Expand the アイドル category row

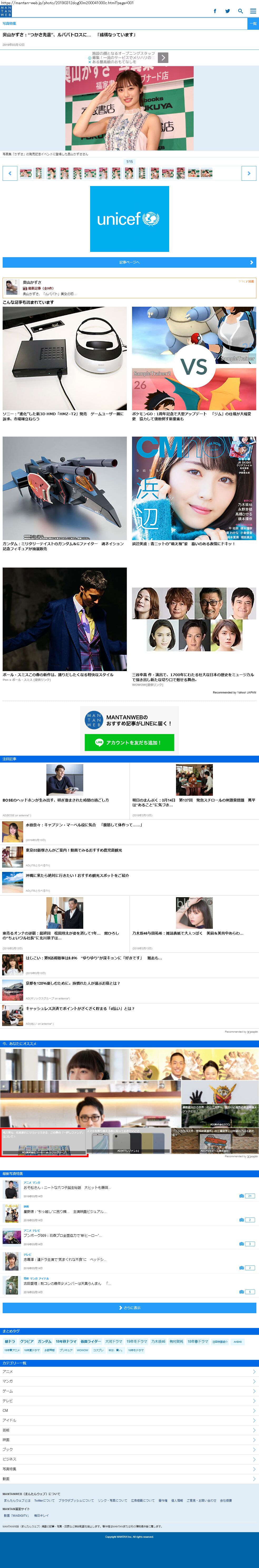pyautogui.click(x=130, y=1421)
